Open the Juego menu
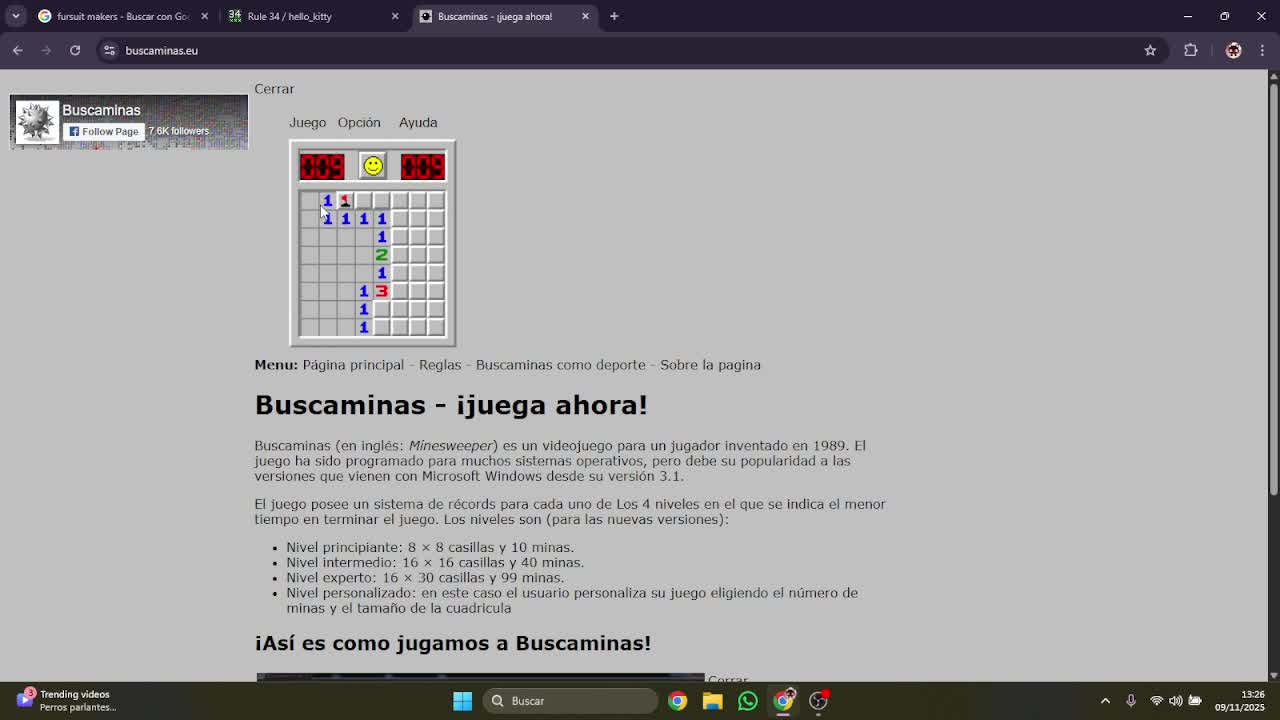Image resolution: width=1280 pixels, height=720 pixels. click(307, 122)
